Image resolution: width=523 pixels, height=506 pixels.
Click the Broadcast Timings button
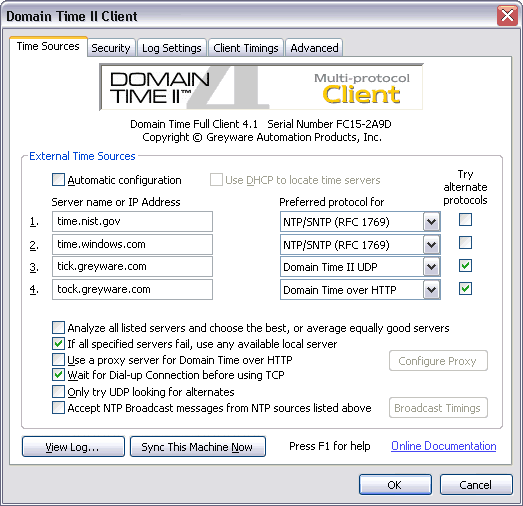[x=438, y=408]
